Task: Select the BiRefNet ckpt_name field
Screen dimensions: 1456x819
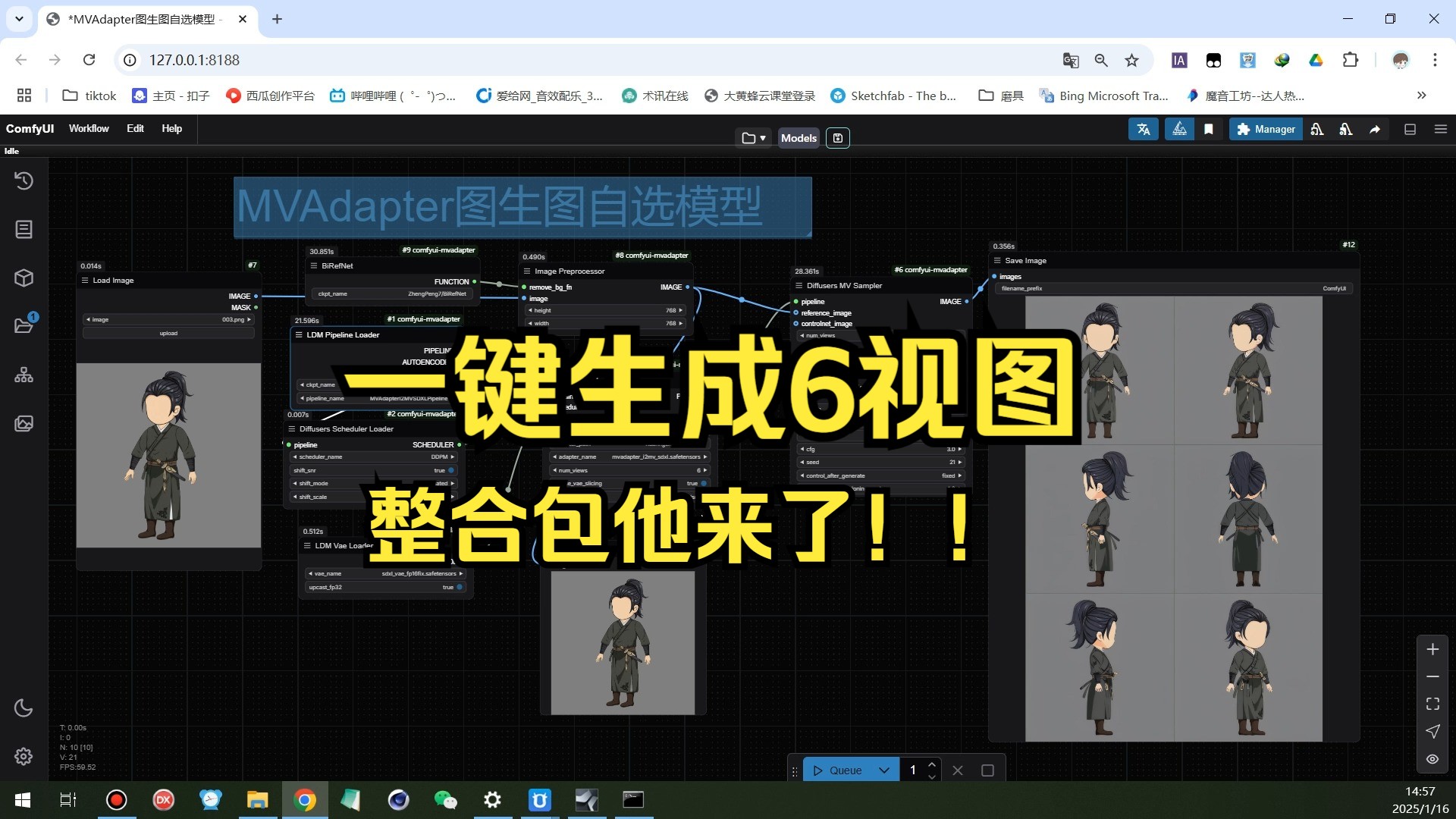Action: tap(393, 294)
